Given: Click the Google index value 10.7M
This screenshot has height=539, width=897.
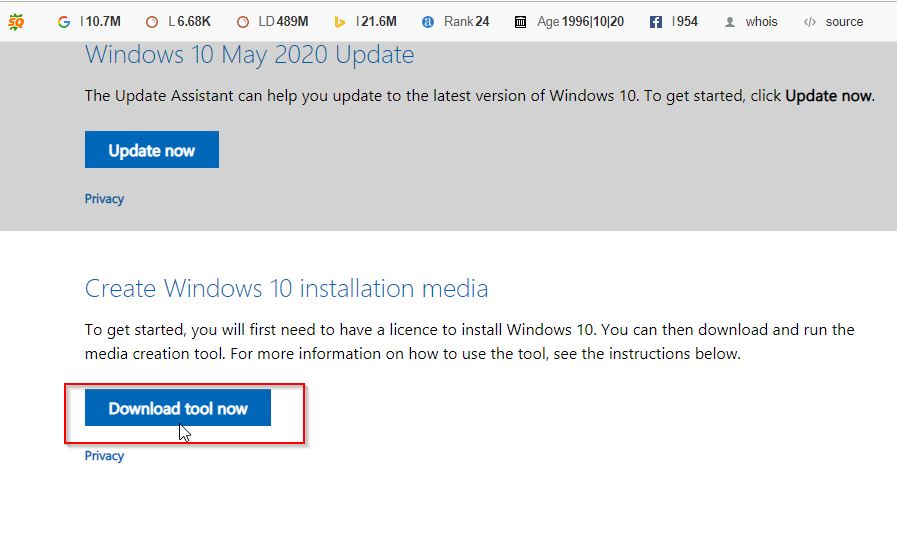Looking at the screenshot, I should tap(101, 22).
